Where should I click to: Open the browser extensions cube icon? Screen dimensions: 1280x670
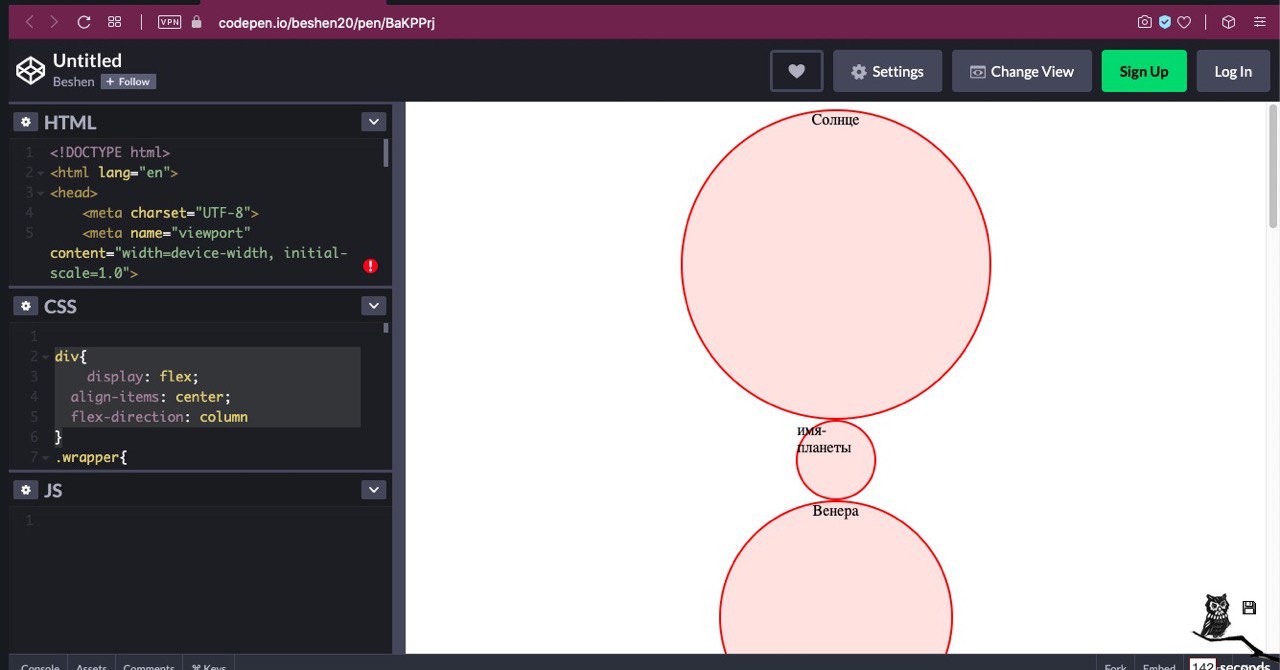point(1229,21)
